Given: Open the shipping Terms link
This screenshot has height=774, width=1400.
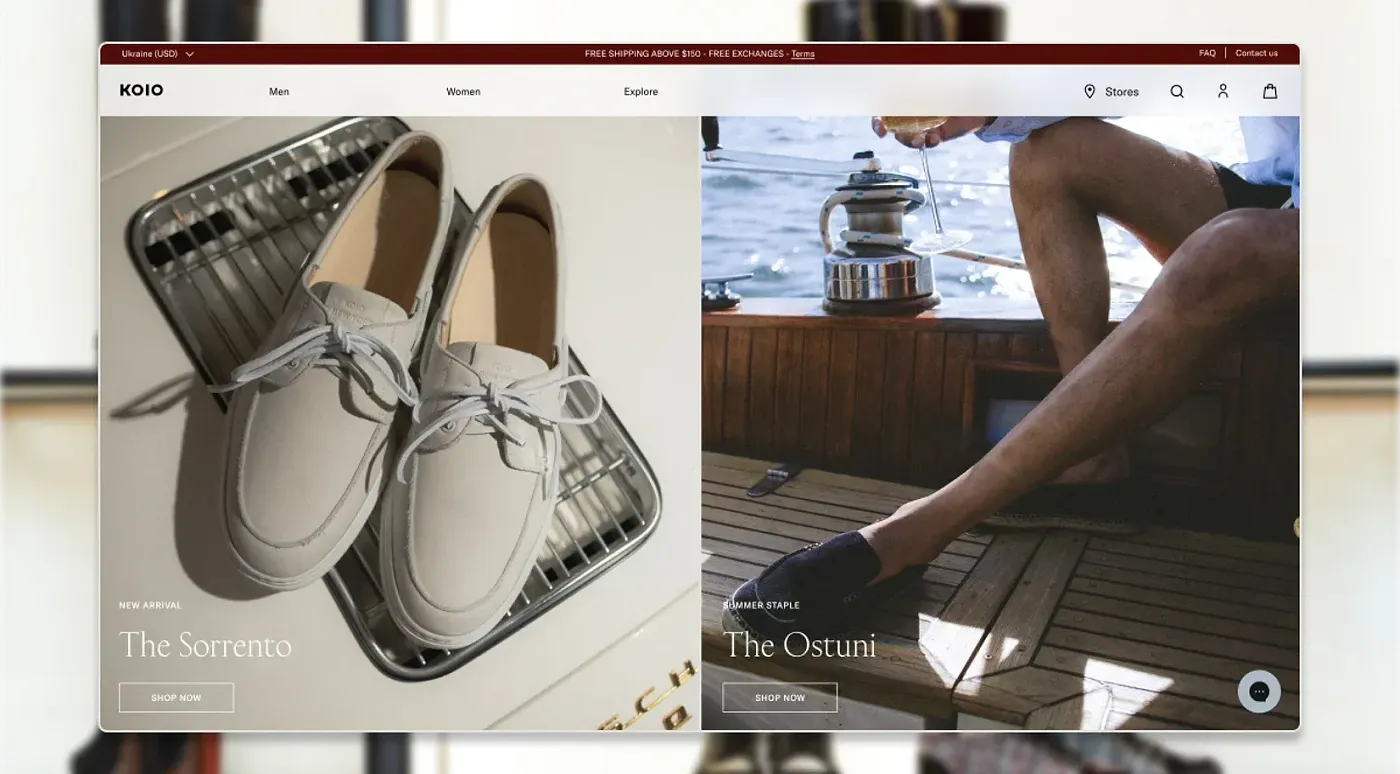Looking at the screenshot, I should click(803, 54).
